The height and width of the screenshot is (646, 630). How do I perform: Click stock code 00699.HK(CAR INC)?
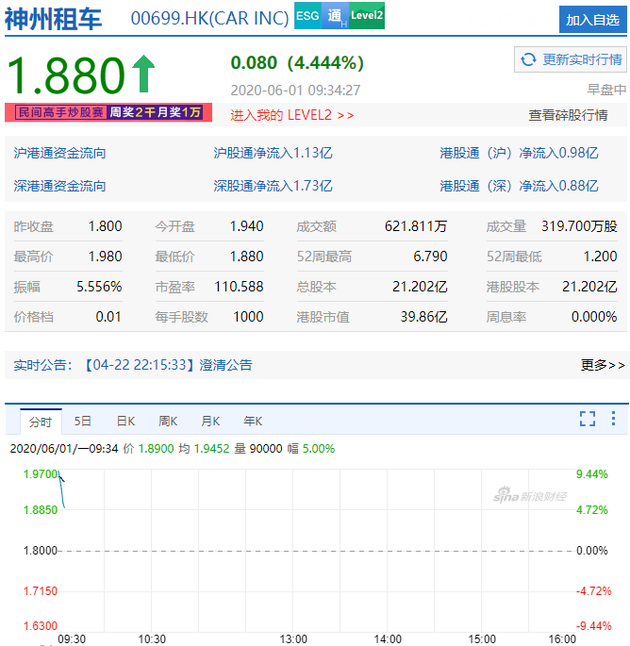click(210, 18)
